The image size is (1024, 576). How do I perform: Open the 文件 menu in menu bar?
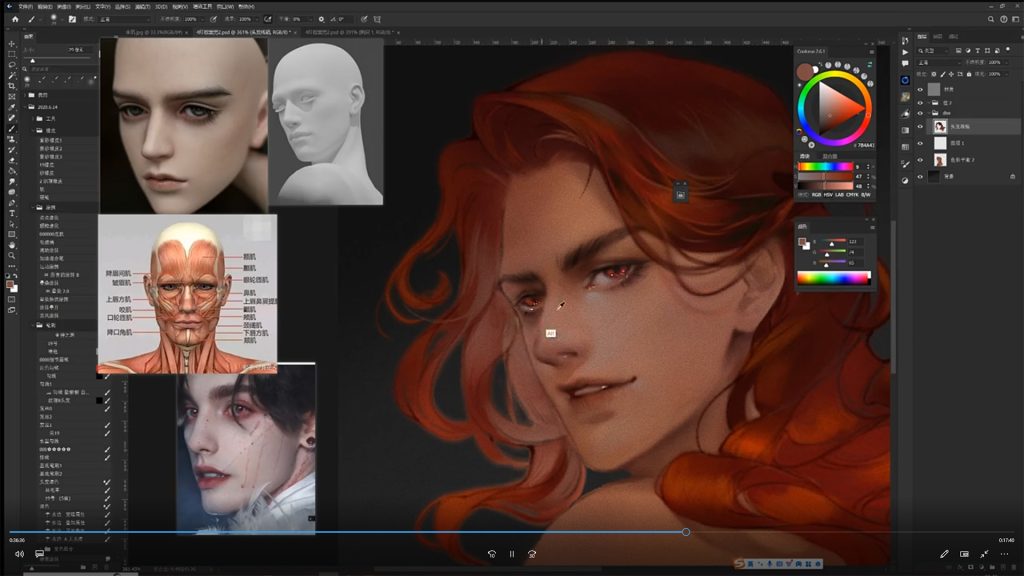pos(25,5)
